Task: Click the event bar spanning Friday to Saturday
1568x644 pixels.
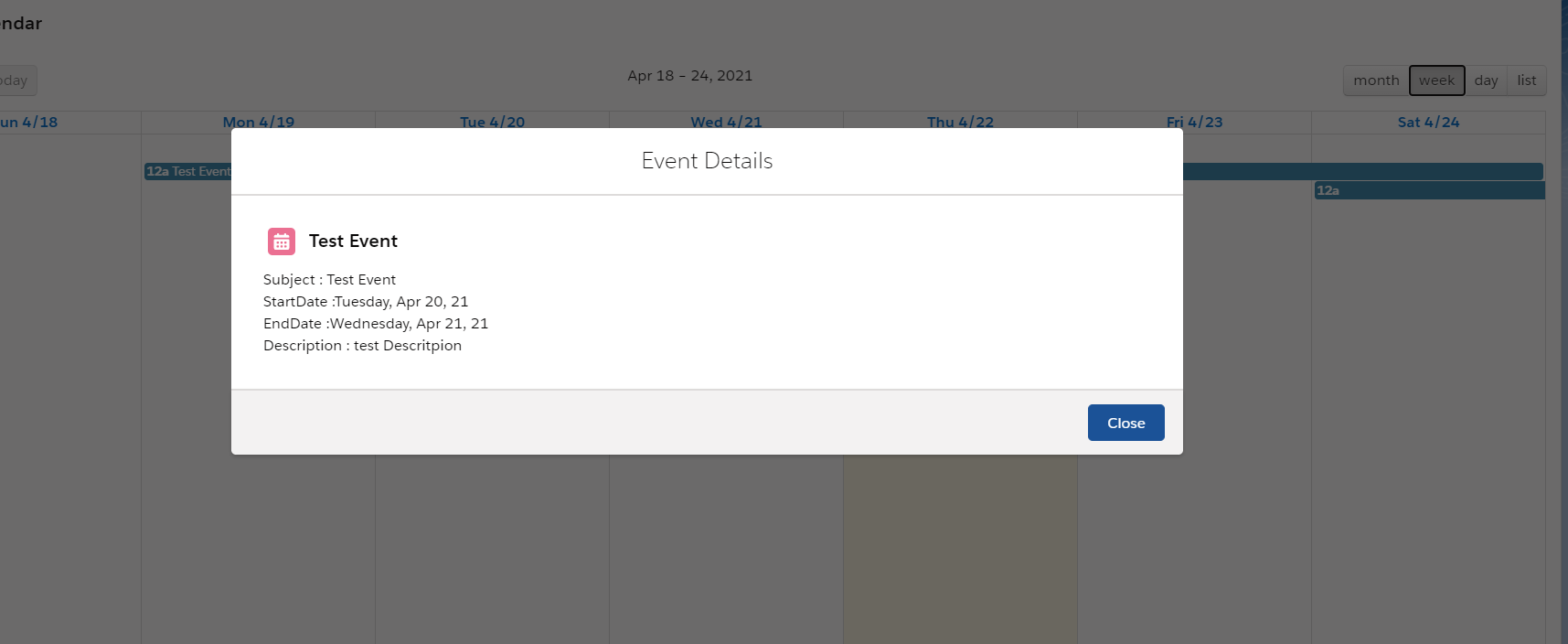Action: (1362, 171)
